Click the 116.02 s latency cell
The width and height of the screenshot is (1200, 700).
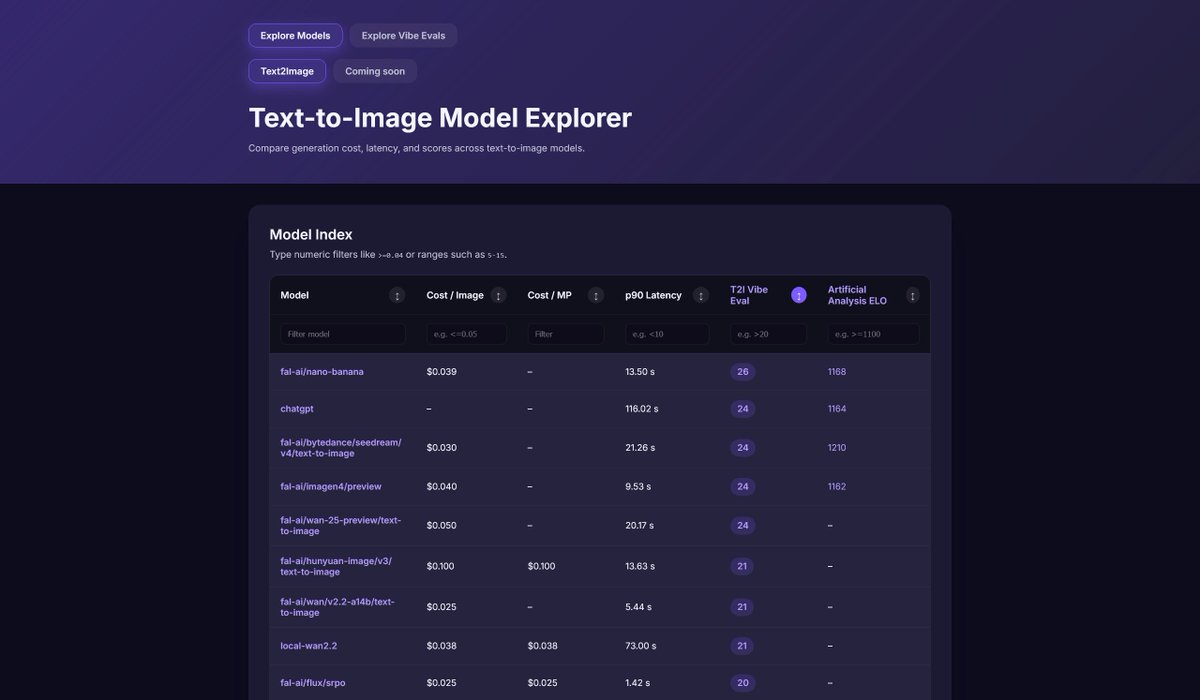(643, 409)
